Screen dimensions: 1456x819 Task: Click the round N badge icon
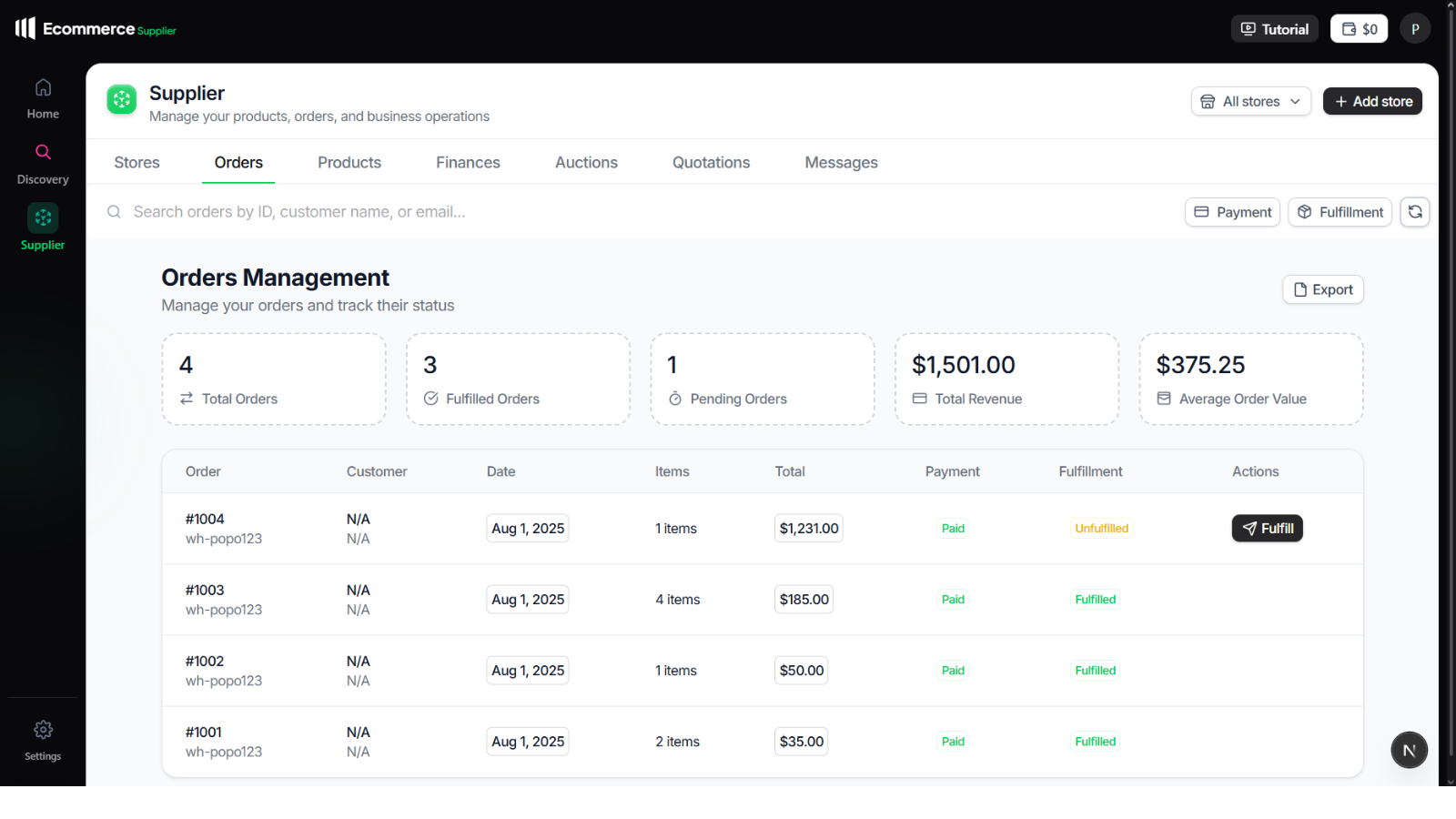pyautogui.click(x=1408, y=750)
